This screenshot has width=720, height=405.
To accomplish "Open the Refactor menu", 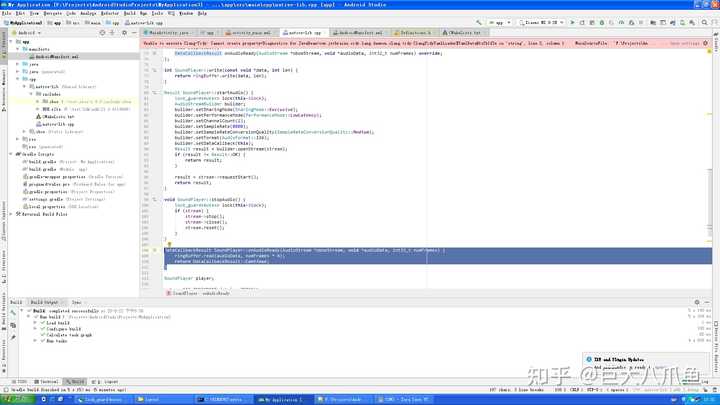I will click(x=109, y=14).
